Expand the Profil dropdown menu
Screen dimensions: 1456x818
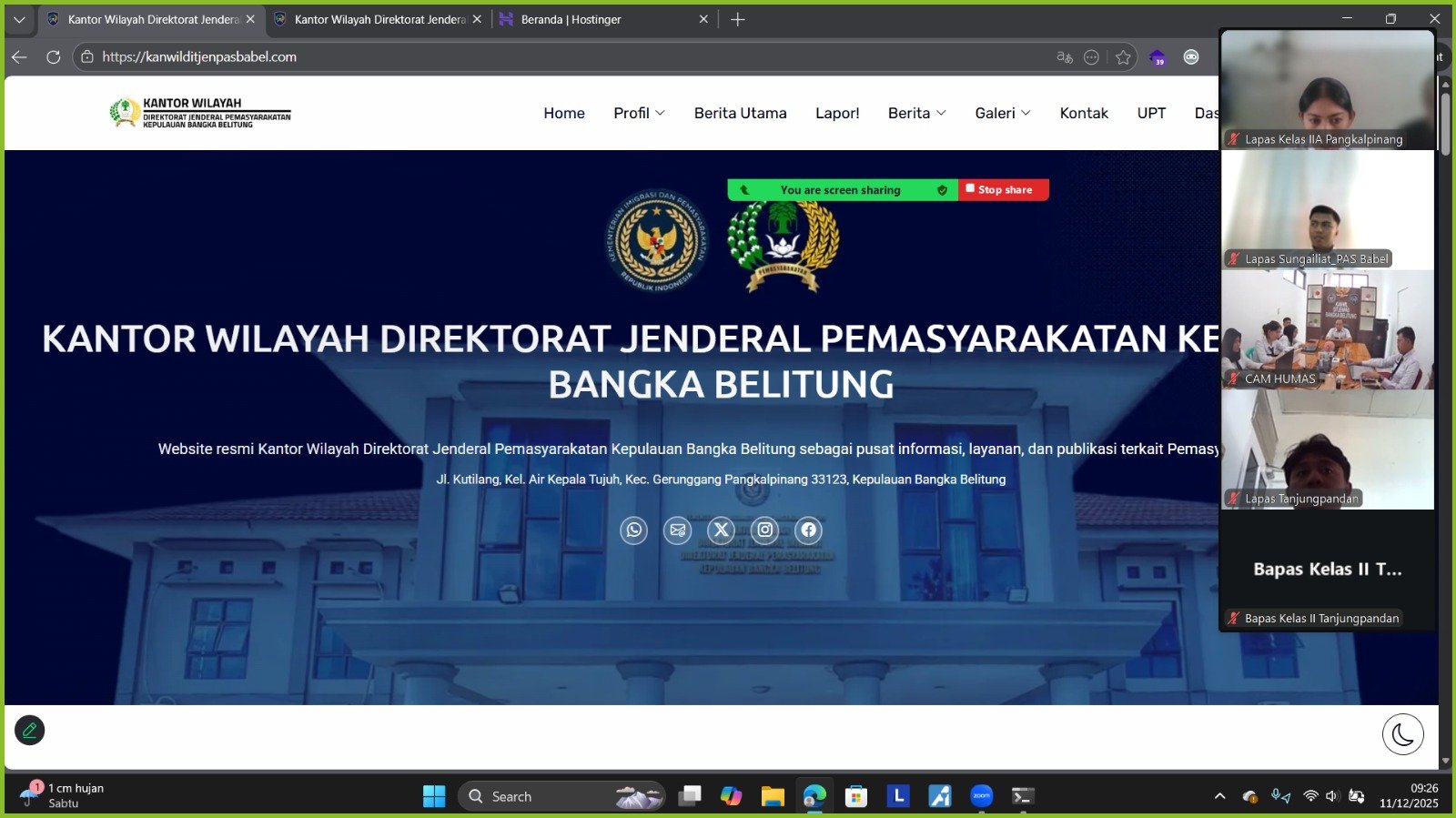tap(639, 113)
